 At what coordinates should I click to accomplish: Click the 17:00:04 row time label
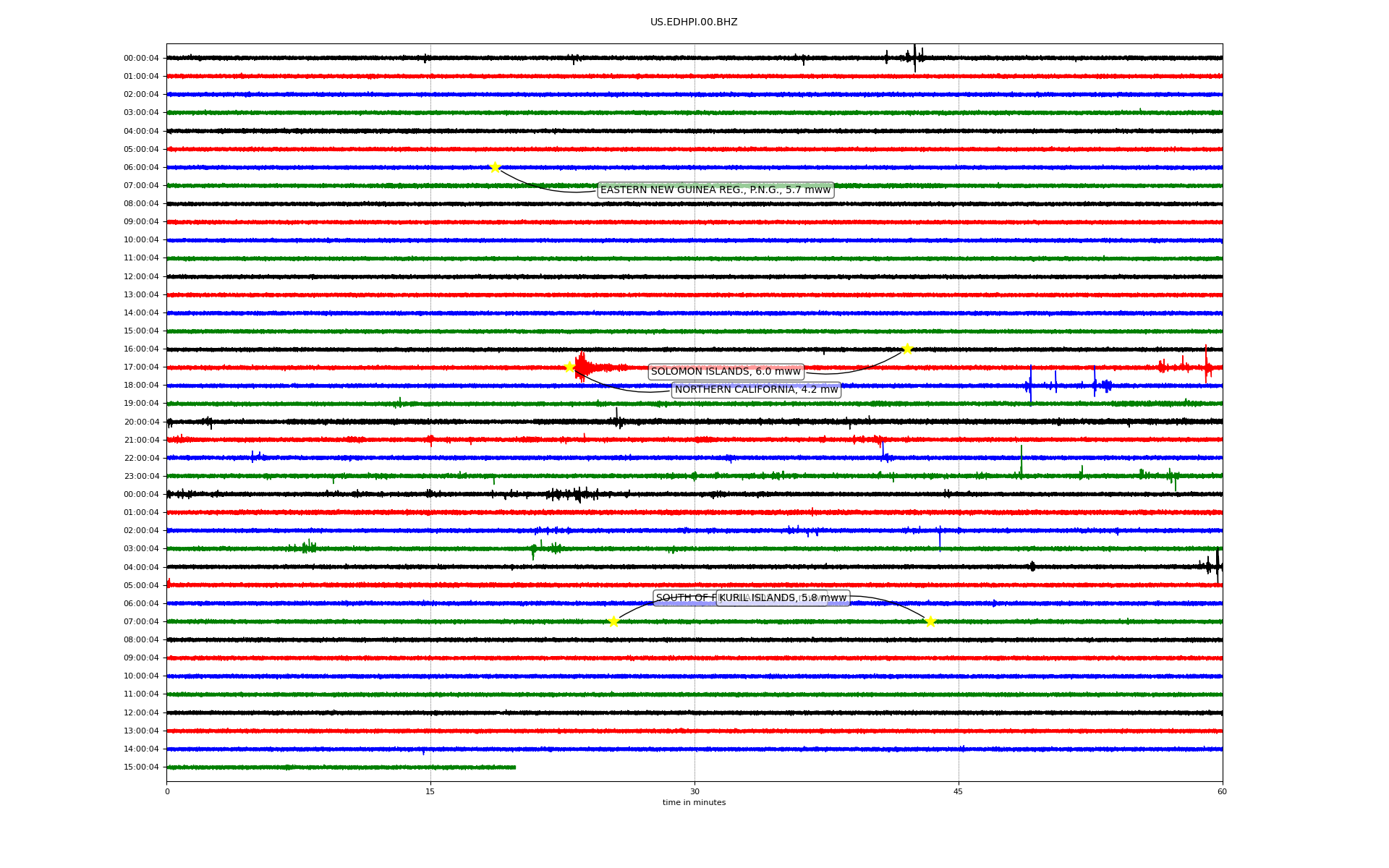coord(141,367)
